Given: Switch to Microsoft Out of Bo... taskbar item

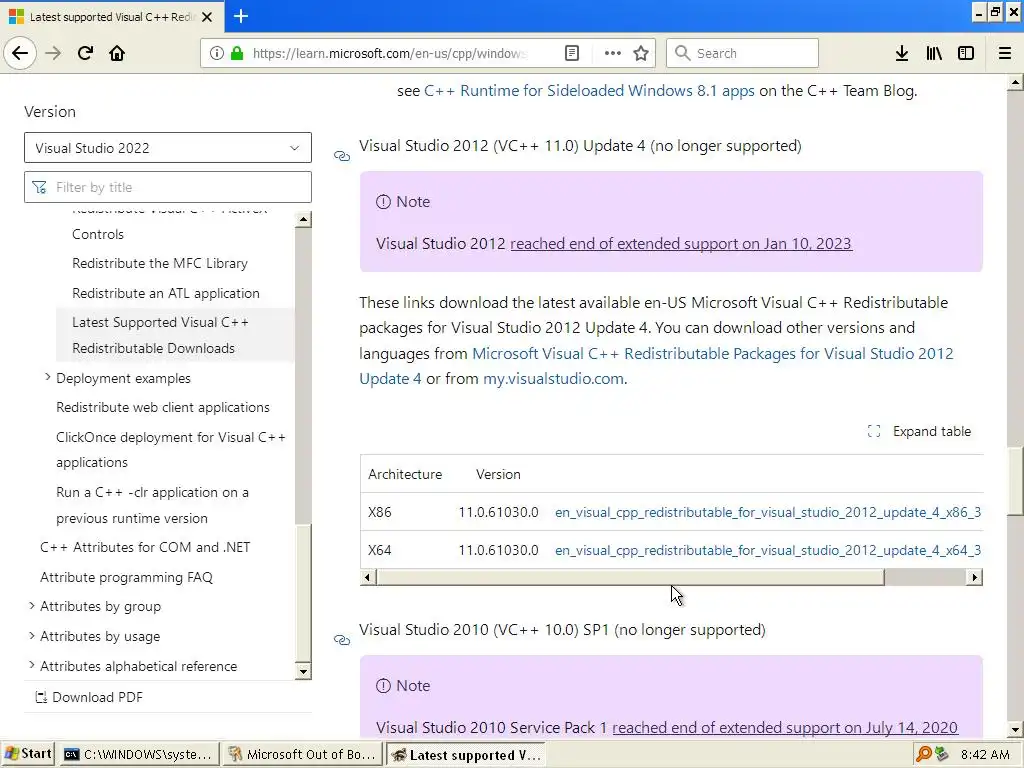Looking at the screenshot, I should tap(302, 754).
